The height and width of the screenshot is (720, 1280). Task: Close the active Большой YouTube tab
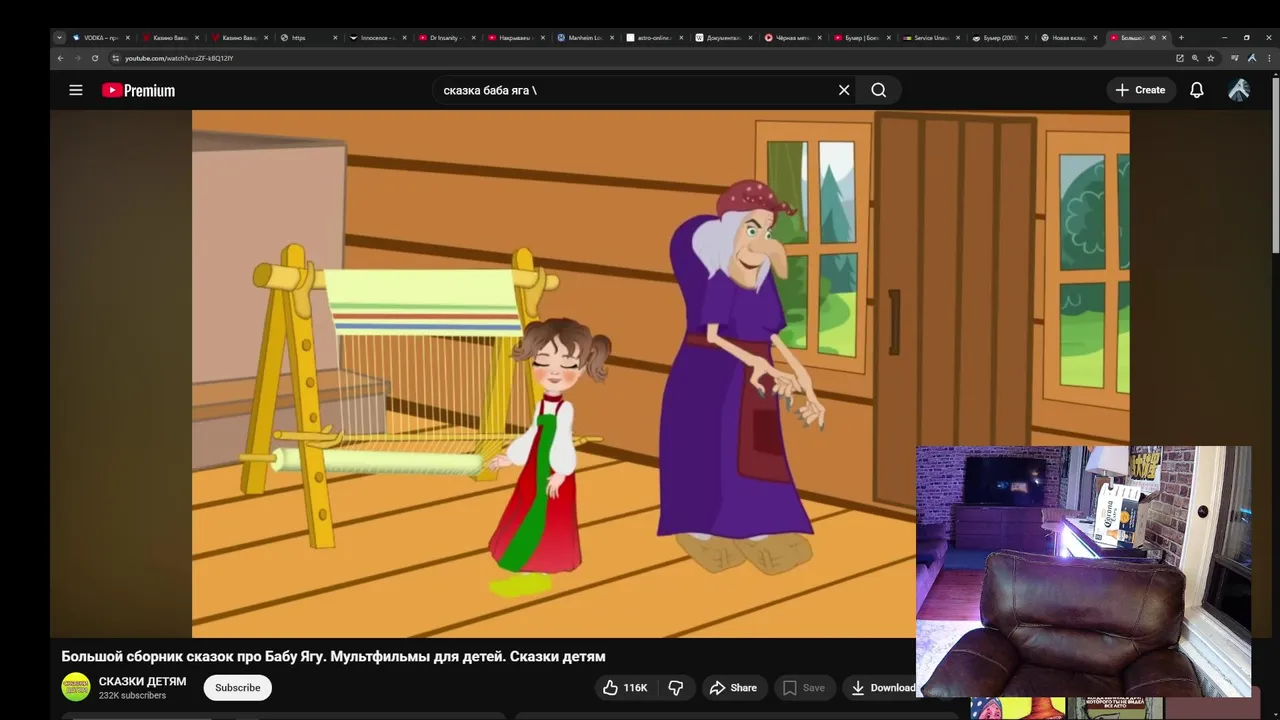[x=1164, y=38]
